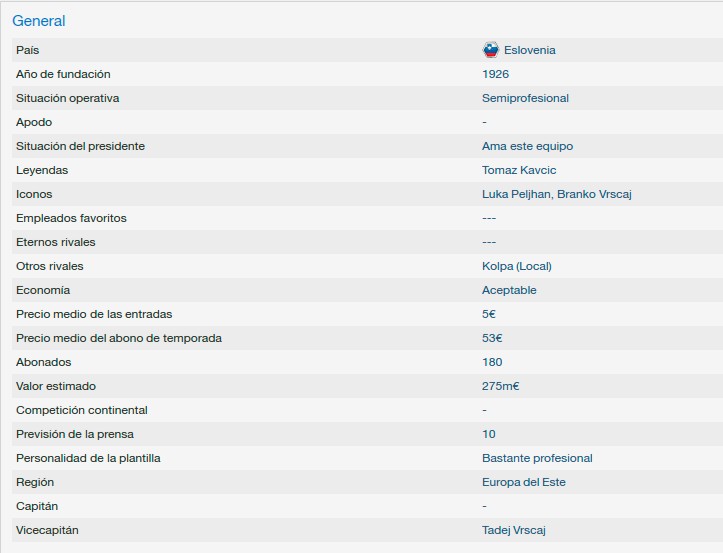Select vice-captain Tadej Vrscaj
Viewport: 723px width, 553px height.
(514, 530)
